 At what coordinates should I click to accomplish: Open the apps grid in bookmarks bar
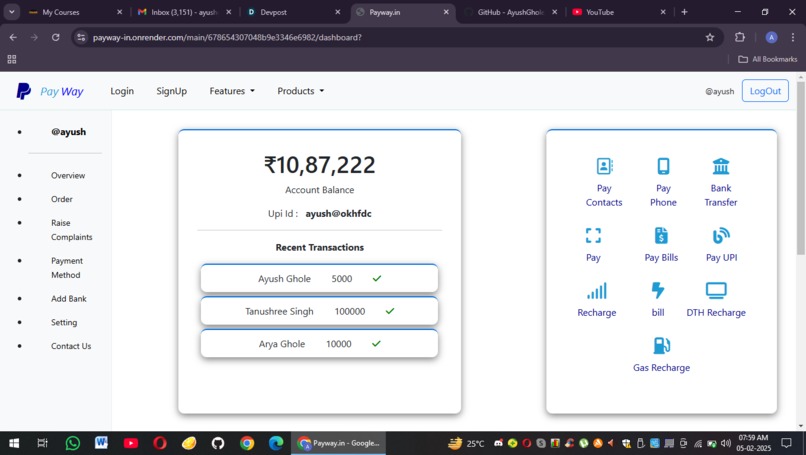pos(12,59)
